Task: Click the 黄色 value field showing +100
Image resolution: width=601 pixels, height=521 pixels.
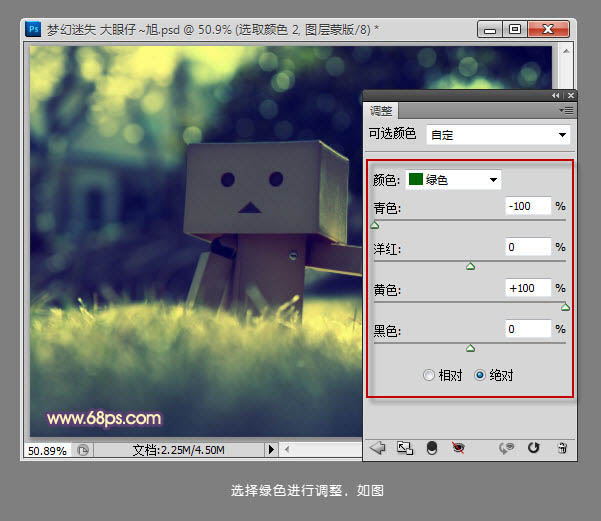Action: click(529, 288)
